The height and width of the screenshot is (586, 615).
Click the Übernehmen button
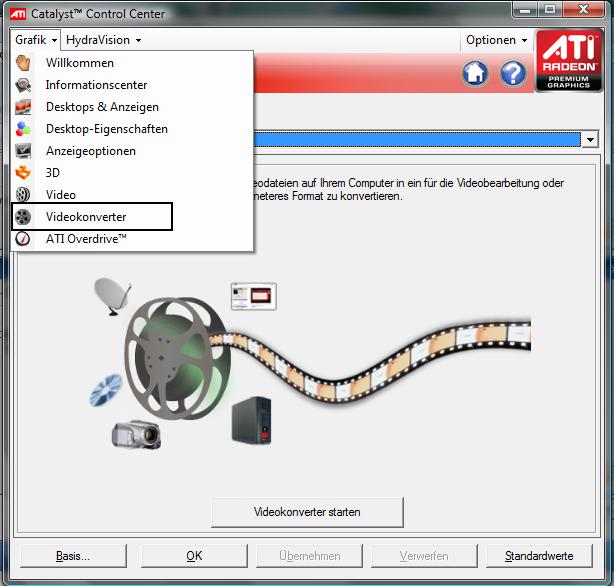point(309,555)
